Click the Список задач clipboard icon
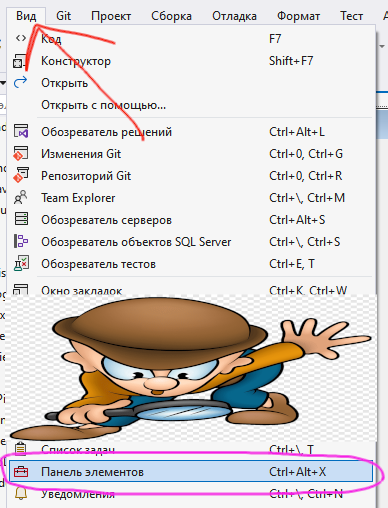This screenshot has height=508, width=388. (x=20, y=449)
